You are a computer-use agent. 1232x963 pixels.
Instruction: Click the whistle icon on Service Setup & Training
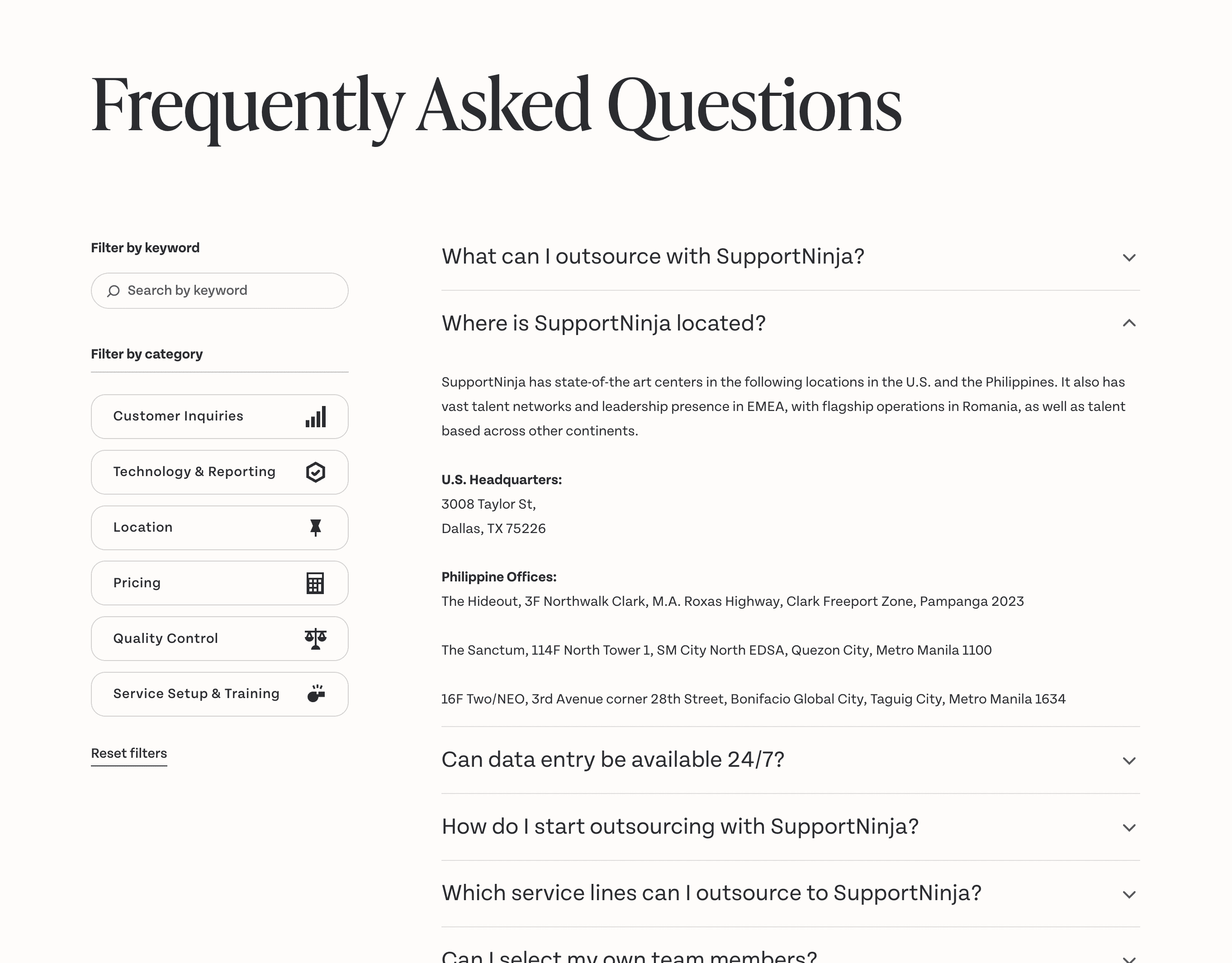[x=316, y=694]
